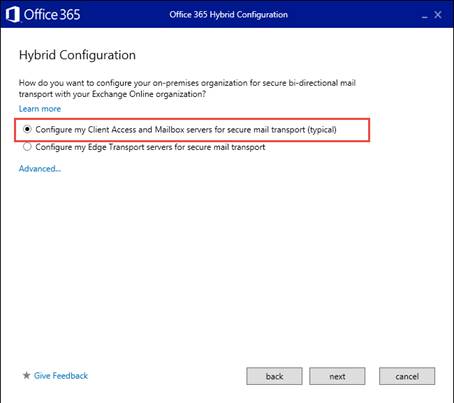Image resolution: width=454 pixels, height=403 pixels.
Task: Select the Client Access and Mailbox servers radio button
Action: [x=27, y=129]
